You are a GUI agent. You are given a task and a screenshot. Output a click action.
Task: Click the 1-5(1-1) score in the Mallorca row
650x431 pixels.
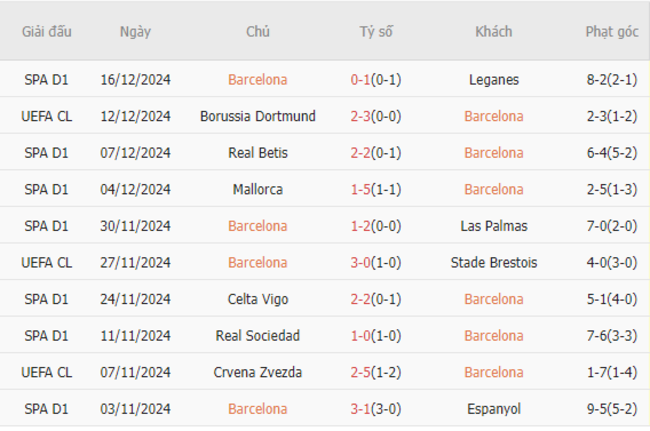pyautogui.click(x=376, y=189)
